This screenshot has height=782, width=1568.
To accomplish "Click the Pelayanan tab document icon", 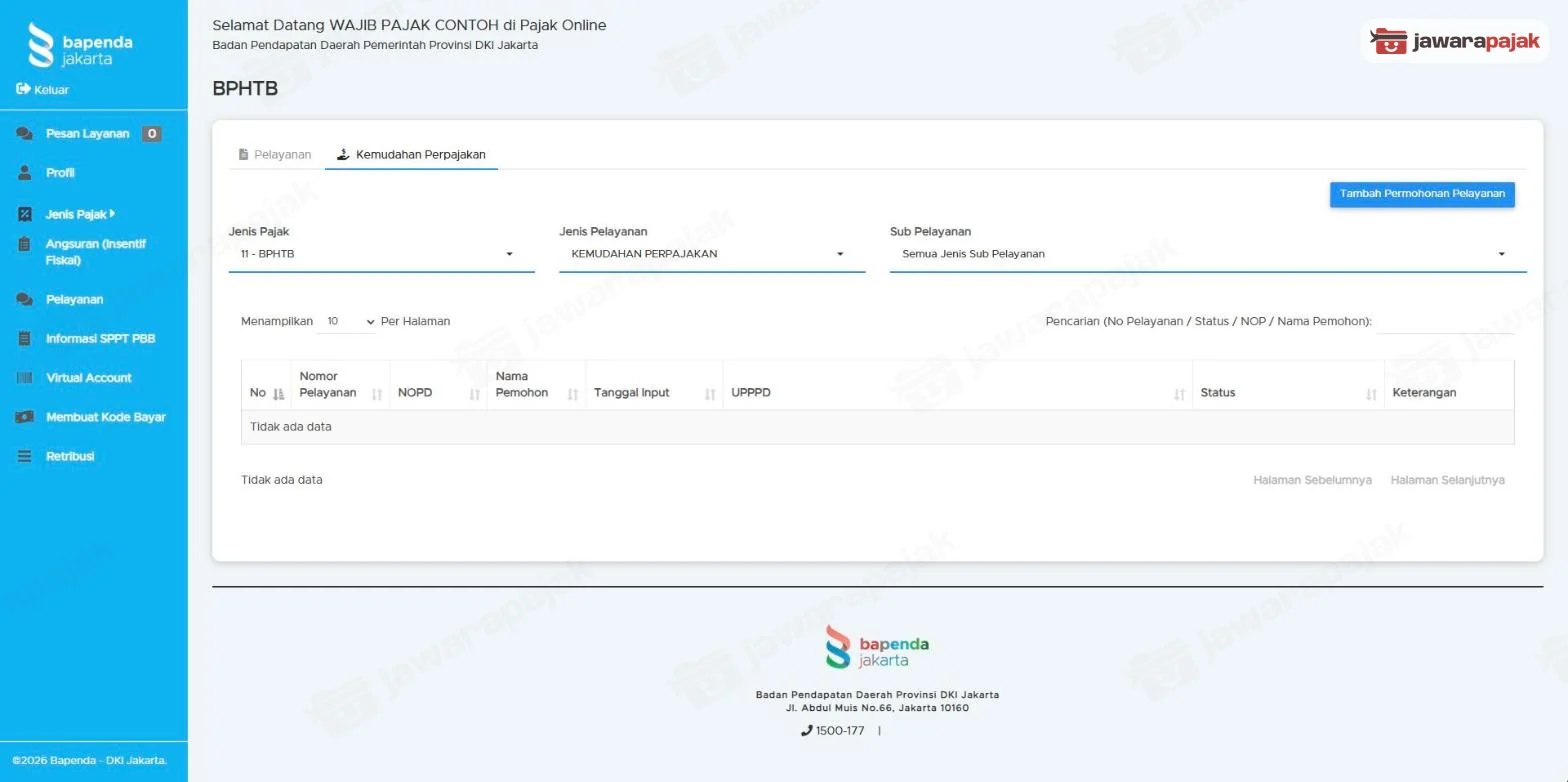I will coord(243,155).
